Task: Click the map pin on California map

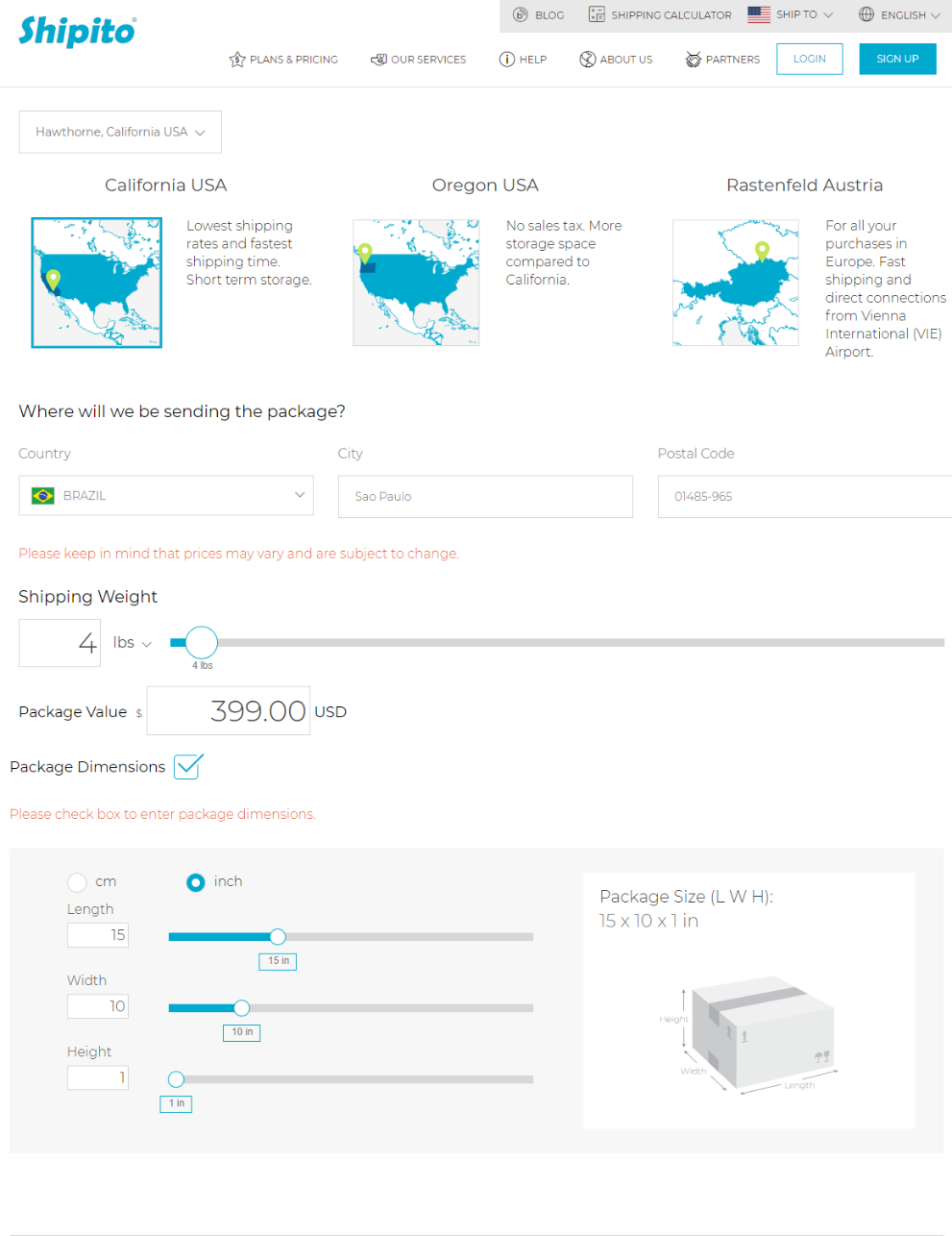Action: point(54,280)
